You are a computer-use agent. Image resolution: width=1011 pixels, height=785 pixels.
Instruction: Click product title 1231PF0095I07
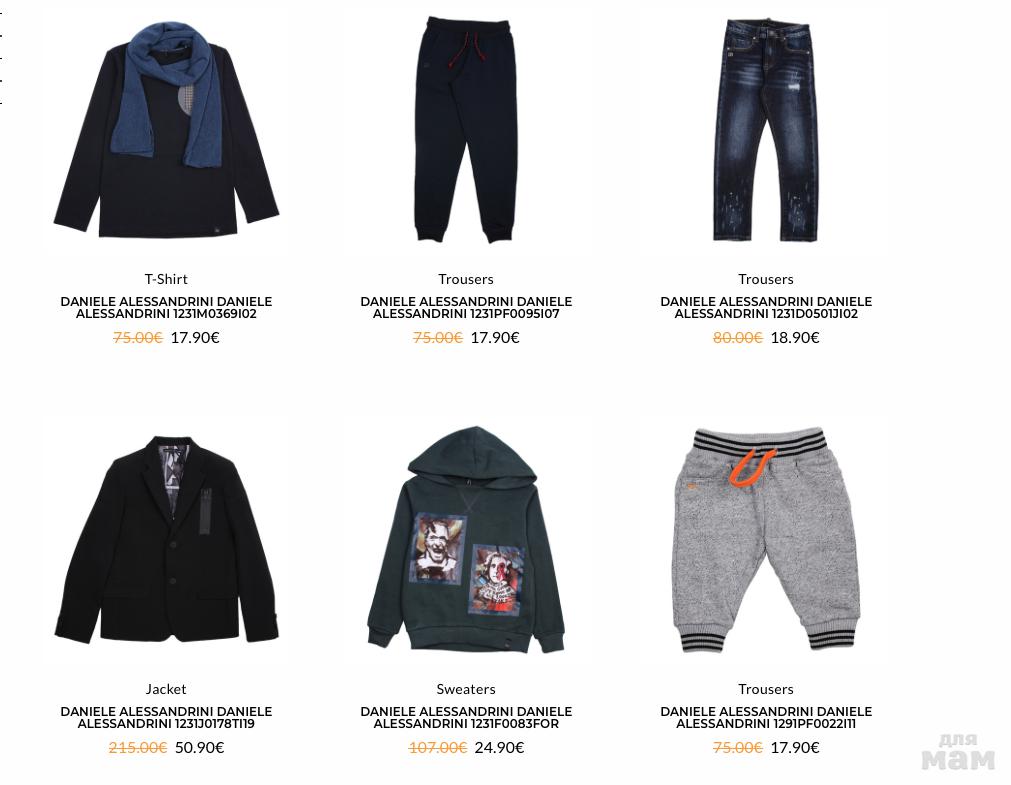coord(466,308)
